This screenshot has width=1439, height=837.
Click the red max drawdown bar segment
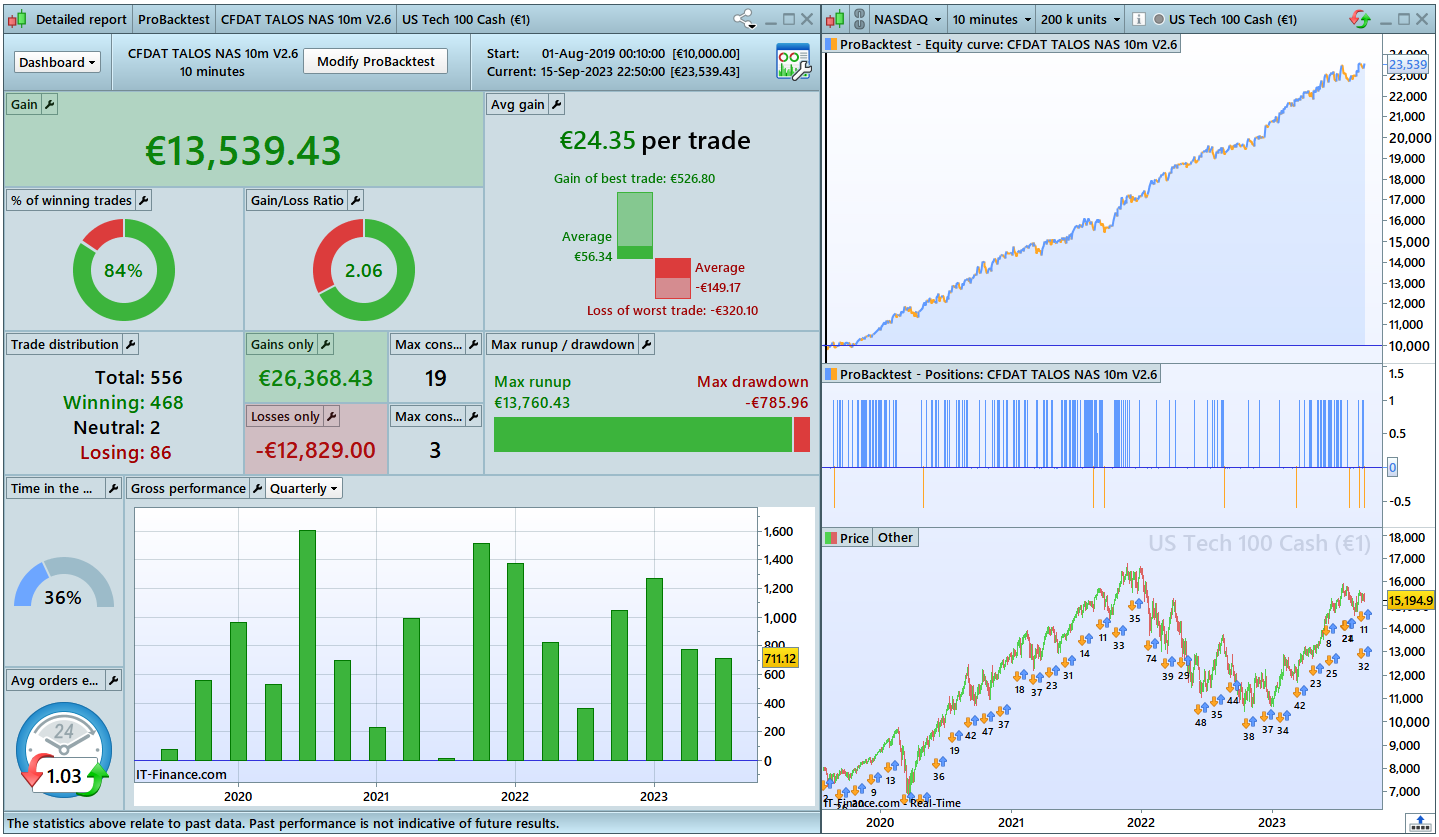(802, 435)
